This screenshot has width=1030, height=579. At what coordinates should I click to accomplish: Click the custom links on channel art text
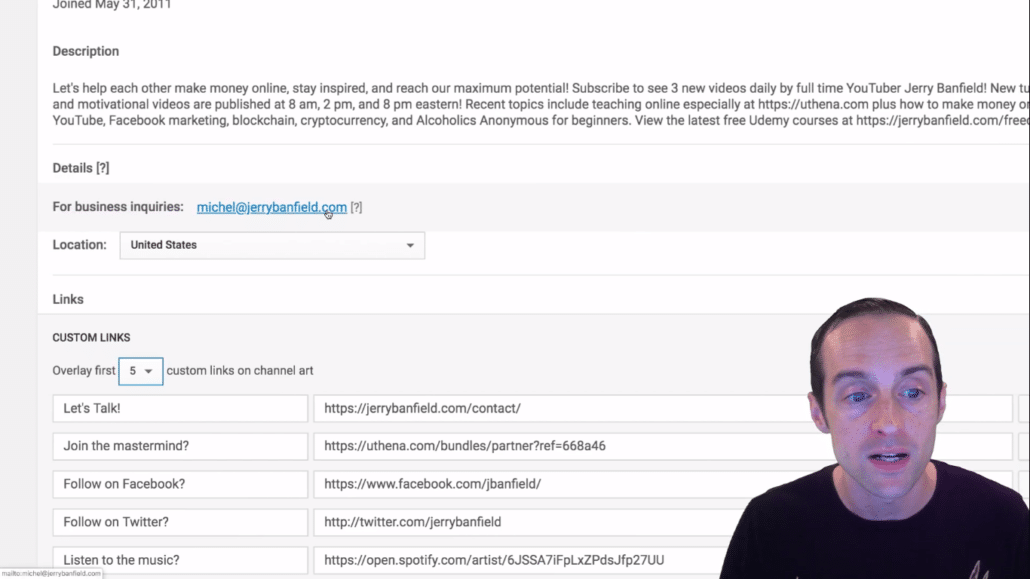[x=240, y=371]
